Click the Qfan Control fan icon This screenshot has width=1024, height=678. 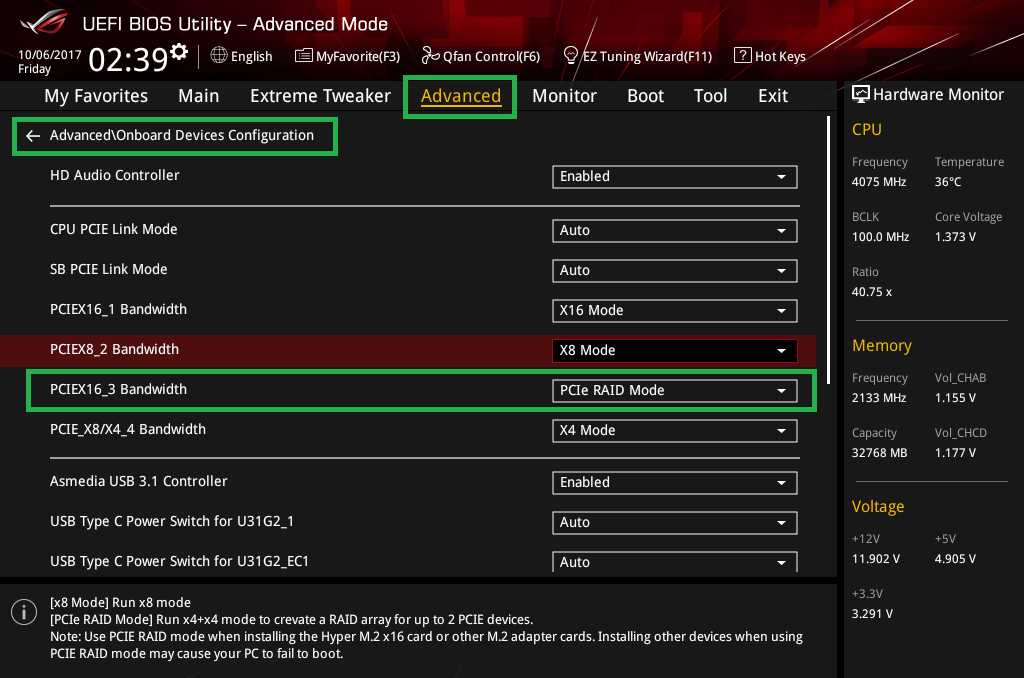[x=430, y=56]
